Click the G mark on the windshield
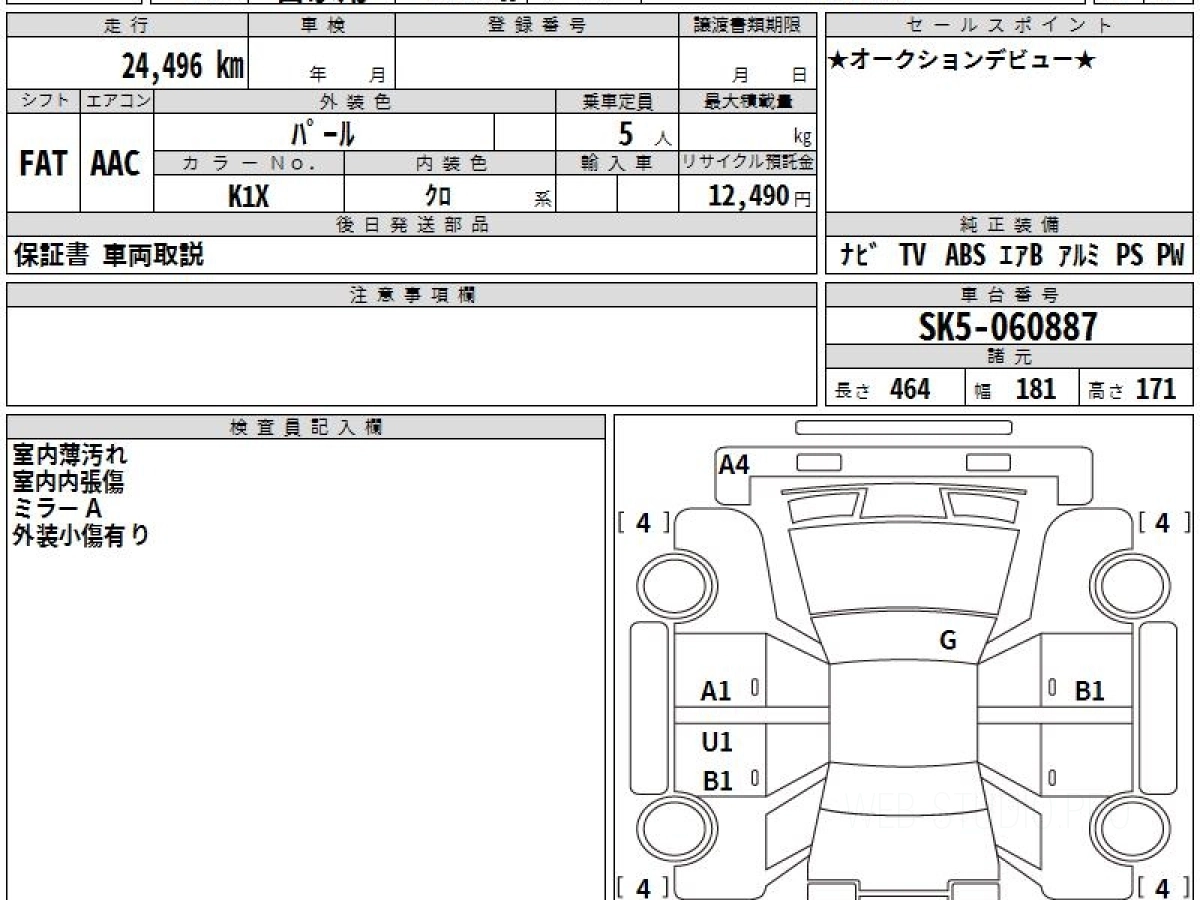1200x900 pixels. 948,641
